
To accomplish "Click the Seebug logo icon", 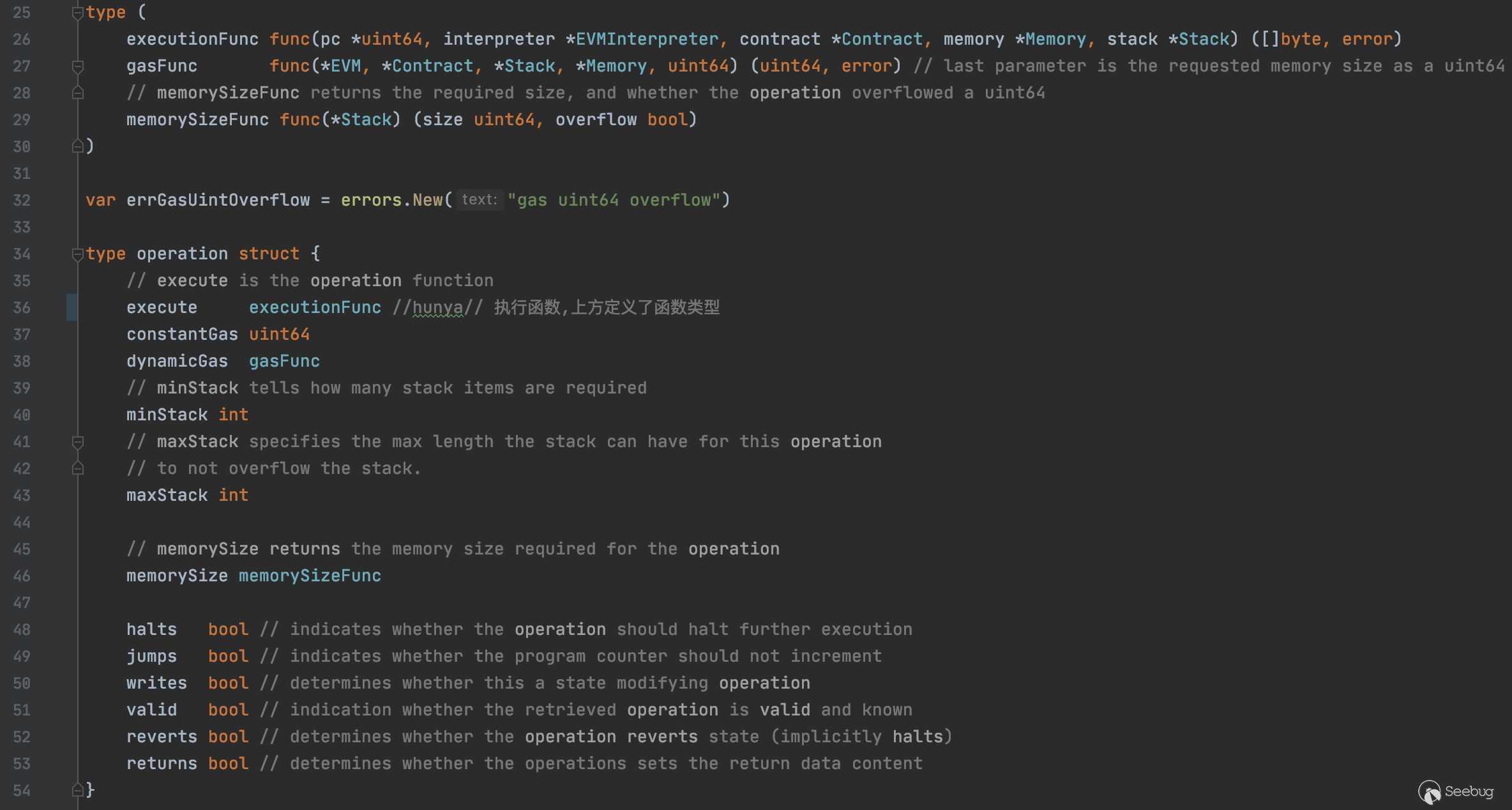I will [1429, 792].
